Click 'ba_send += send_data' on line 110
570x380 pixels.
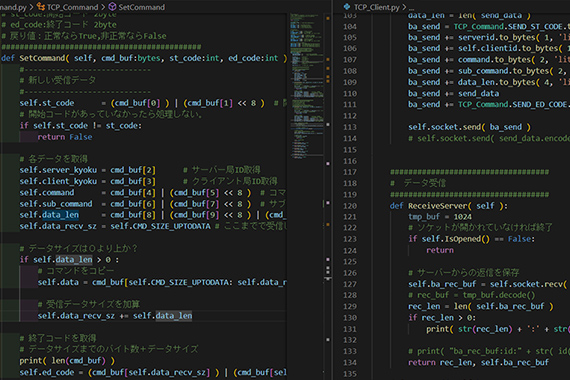(x=453, y=93)
